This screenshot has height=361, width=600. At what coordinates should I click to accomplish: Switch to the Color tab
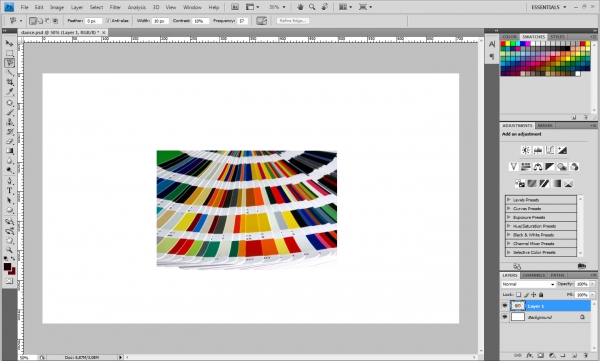click(510, 37)
